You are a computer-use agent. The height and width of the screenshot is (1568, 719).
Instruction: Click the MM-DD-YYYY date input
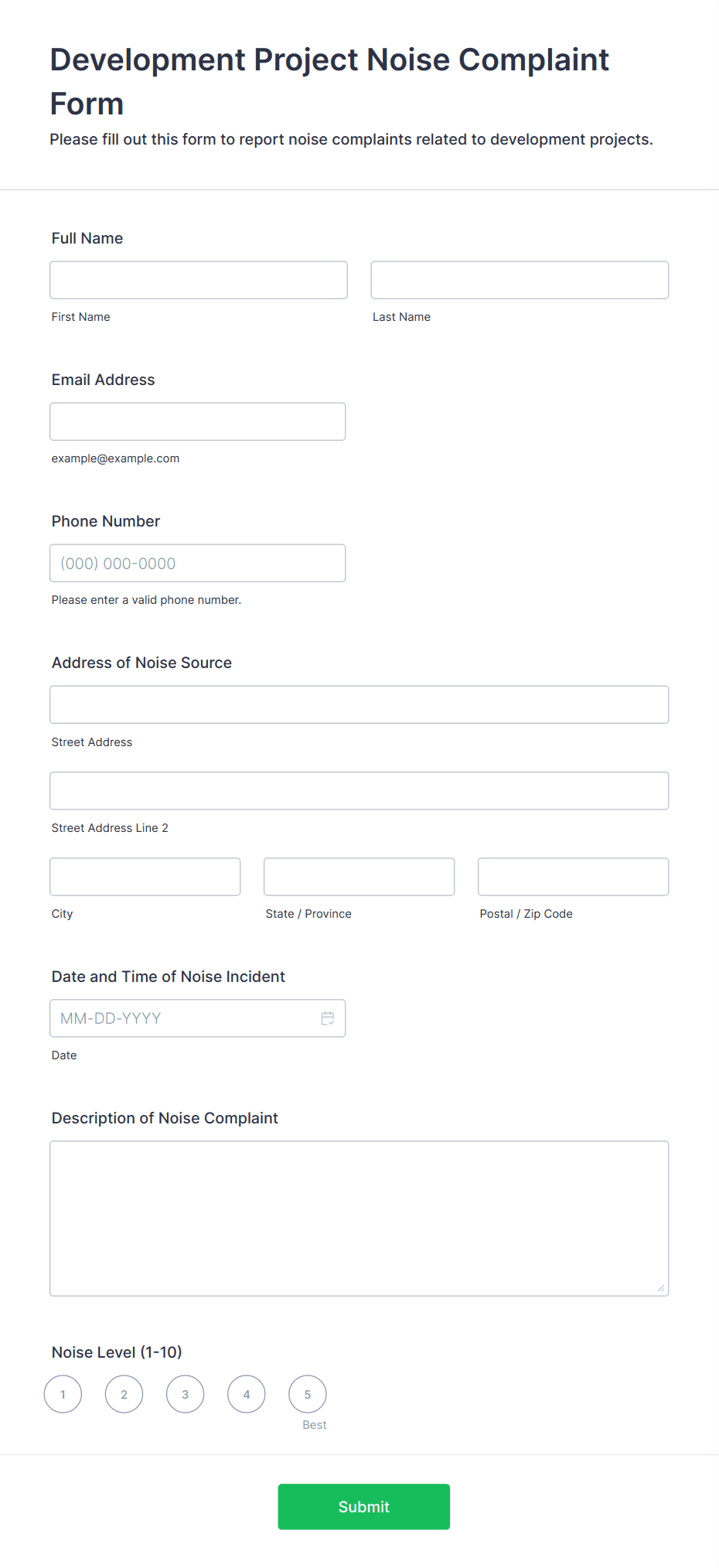(x=198, y=1018)
